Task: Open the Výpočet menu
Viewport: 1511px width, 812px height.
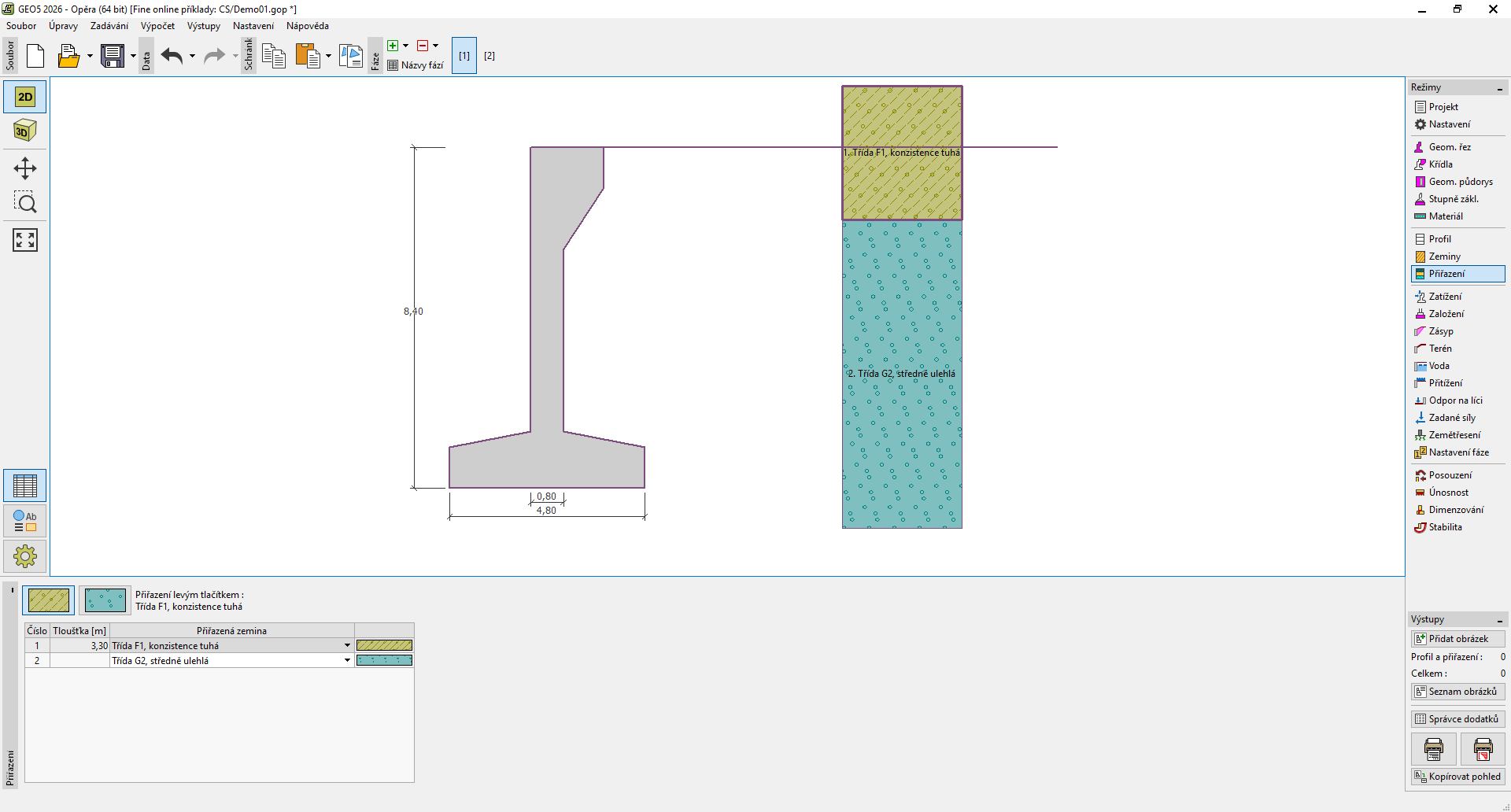Action: (x=157, y=26)
